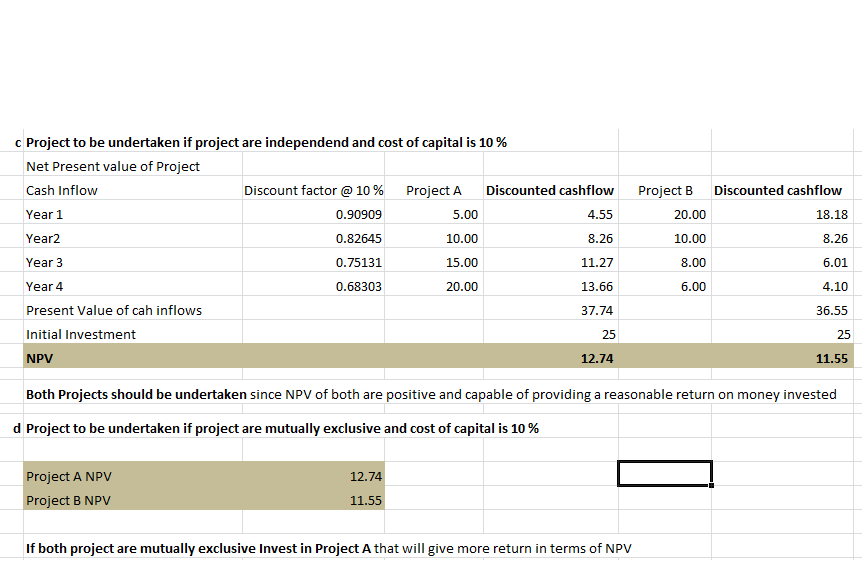Click the 'Present Value of cah inflows' label

point(114,310)
